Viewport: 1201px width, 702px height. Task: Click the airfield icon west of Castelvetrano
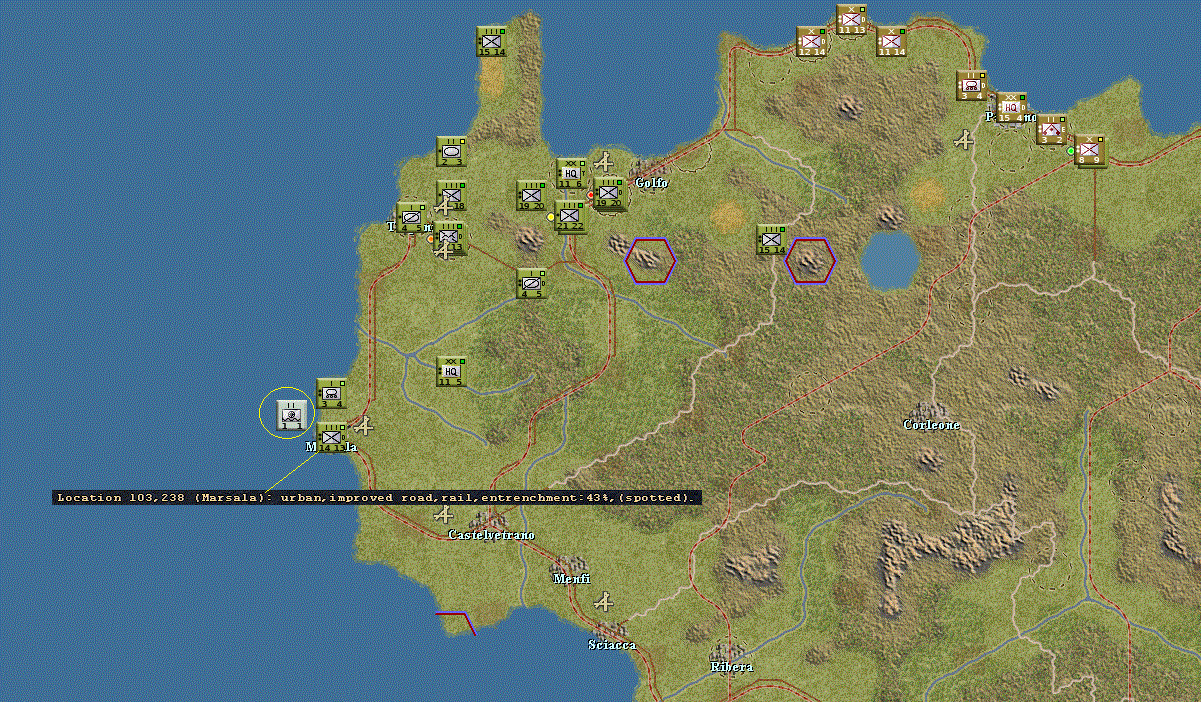(444, 515)
